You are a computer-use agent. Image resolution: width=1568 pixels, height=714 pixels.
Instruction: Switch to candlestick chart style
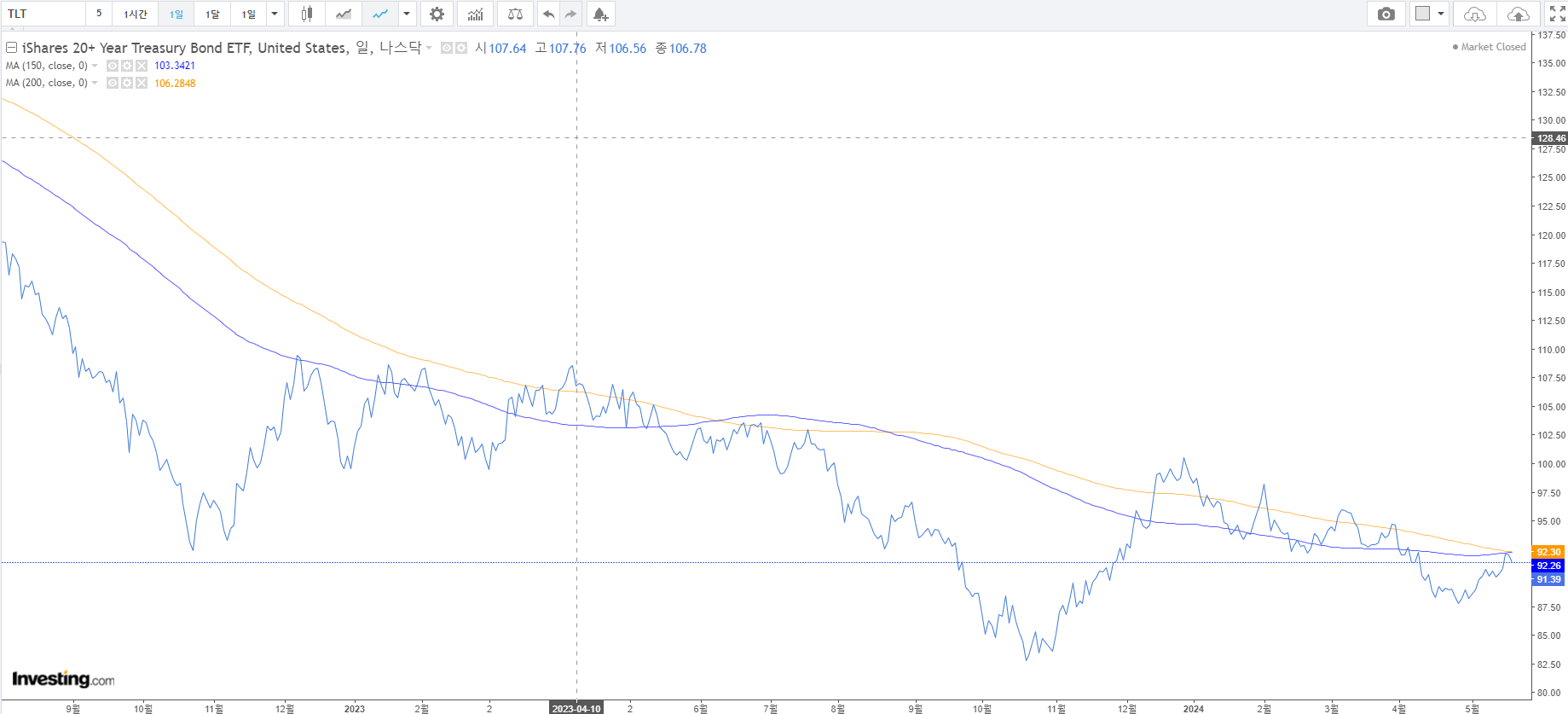(307, 14)
